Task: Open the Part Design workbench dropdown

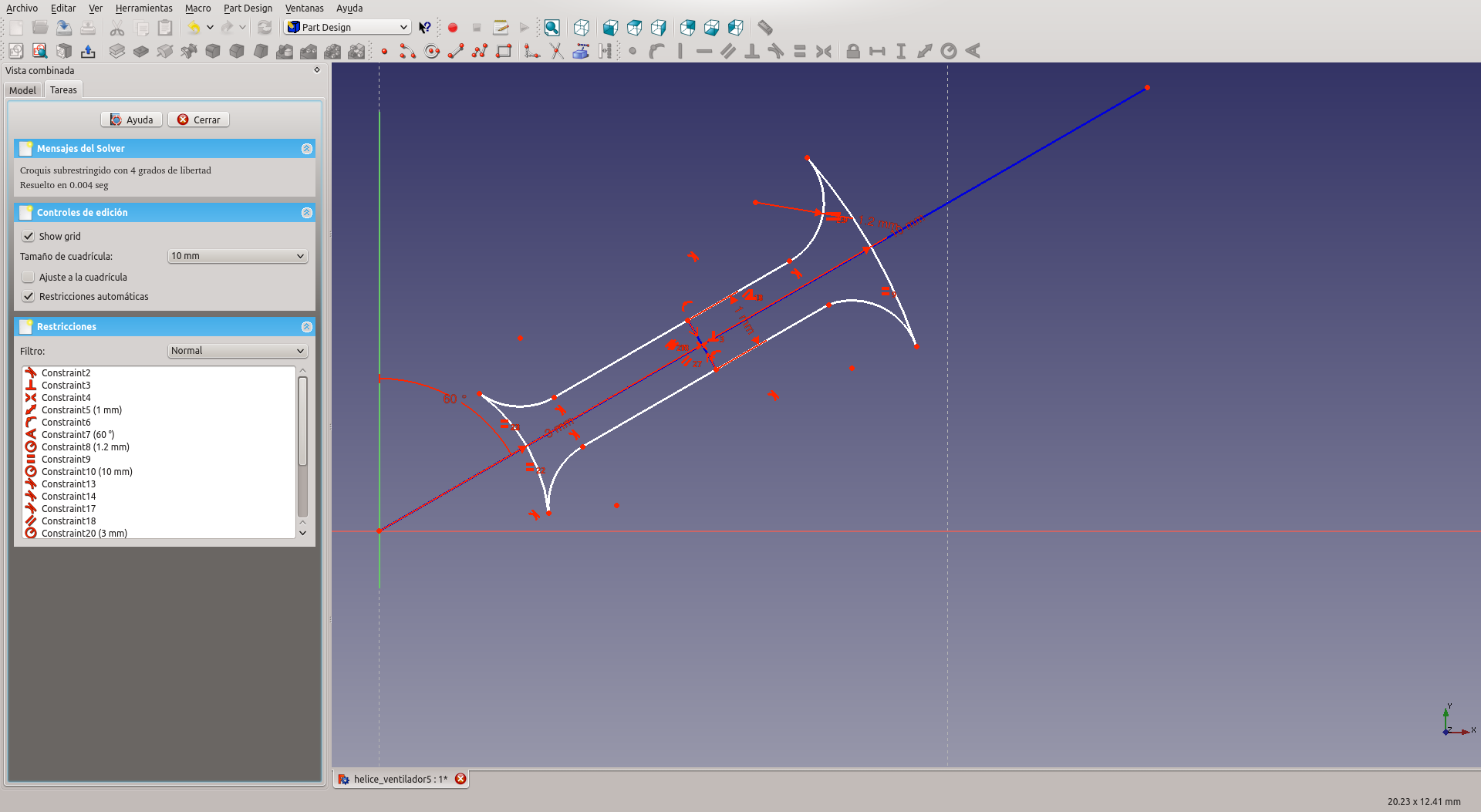Action: coord(347,27)
